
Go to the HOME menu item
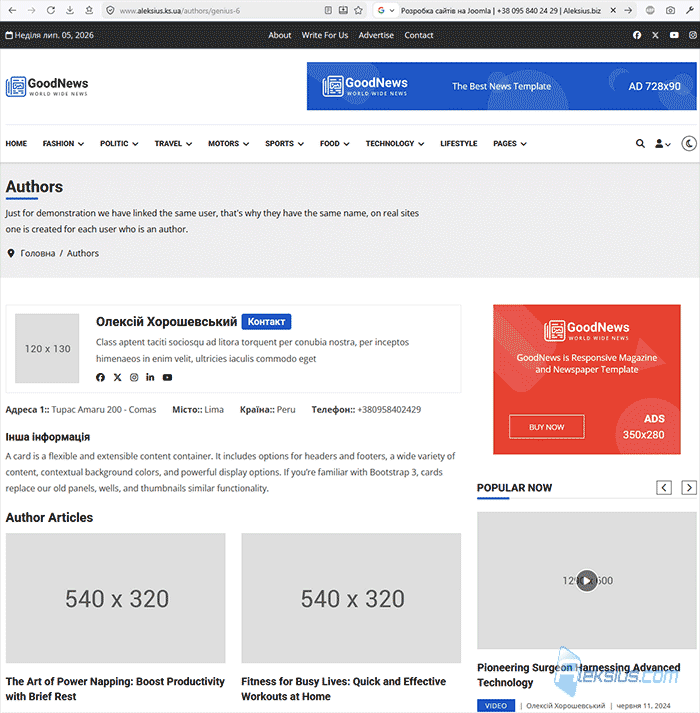click(x=16, y=144)
